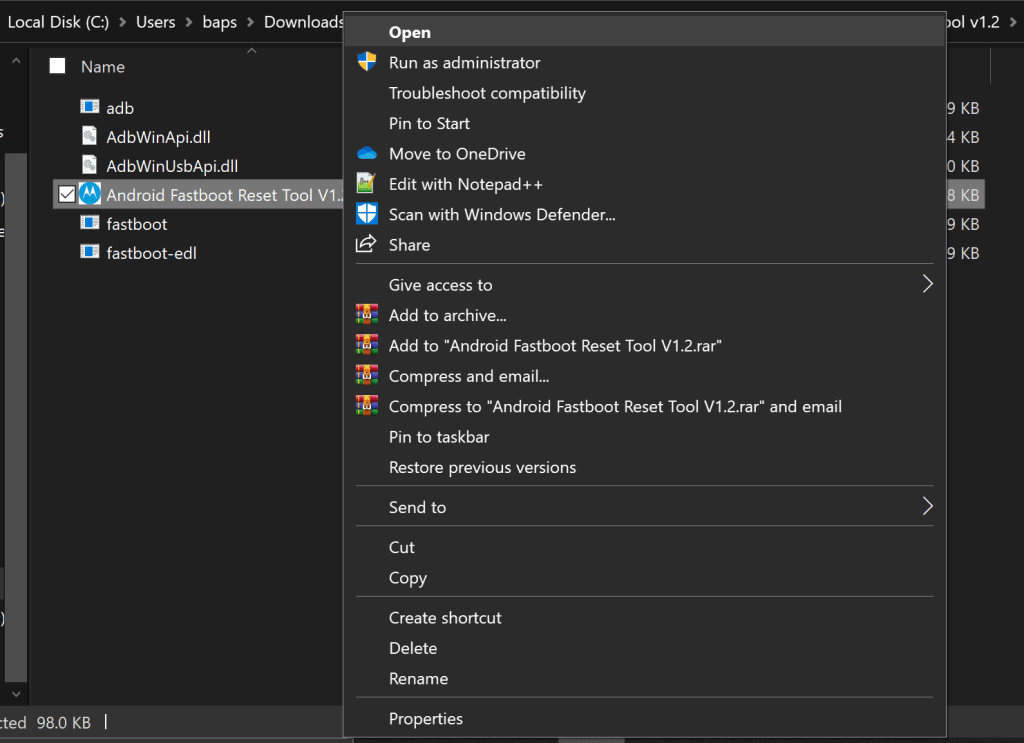
Task: Click the WinRAR icon beside Add to archive
Action: pos(367,315)
